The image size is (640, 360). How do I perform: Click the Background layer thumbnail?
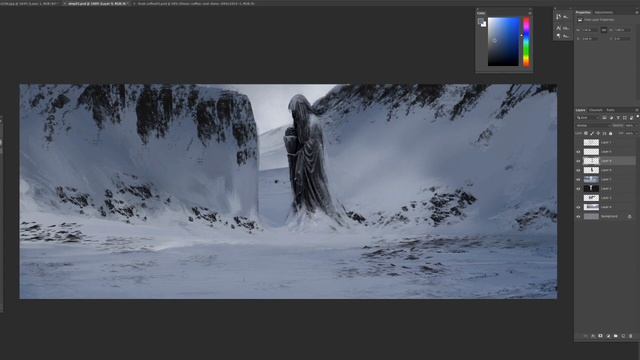click(x=591, y=216)
